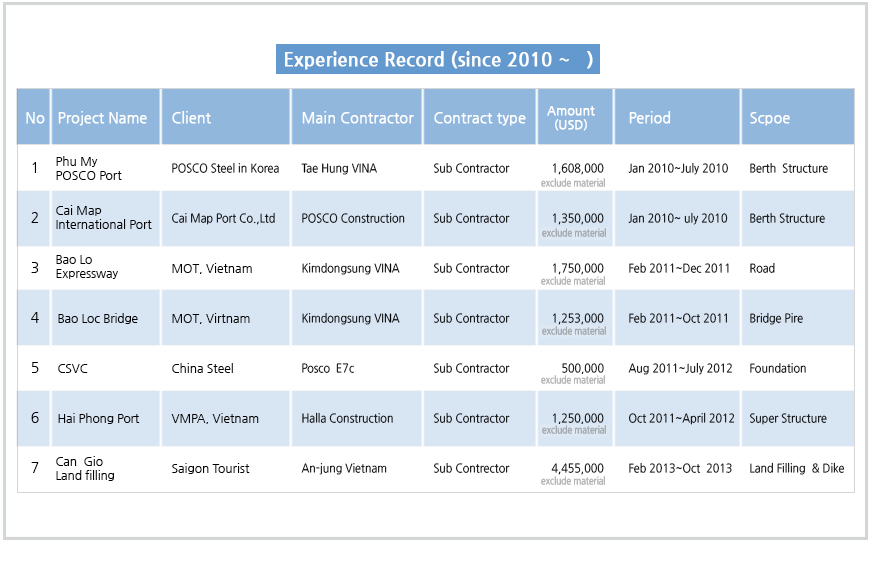871x569 pixels.
Task: Click the Cai Map International Port cell
Action: pyautogui.click(x=106, y=218)
